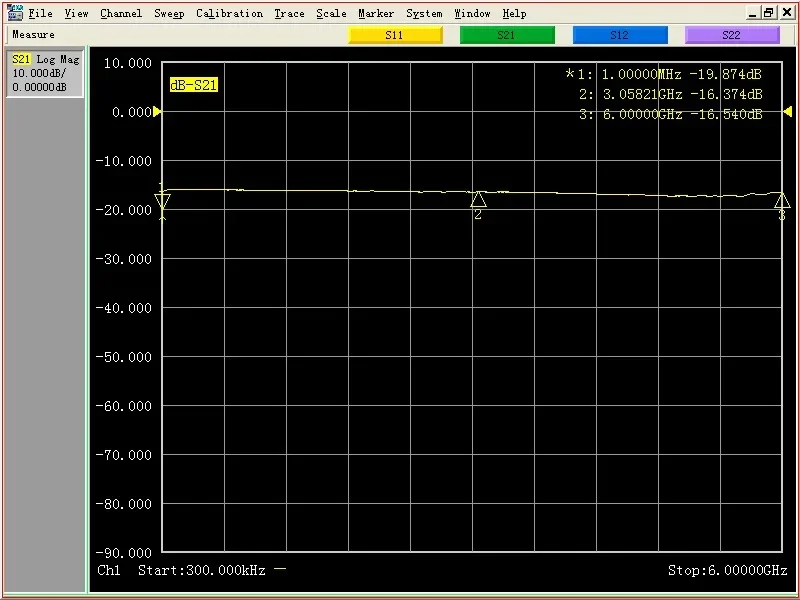800x600 pixels.
Task: Click the left yellow reference level arrow
Action: pos(157,112)
